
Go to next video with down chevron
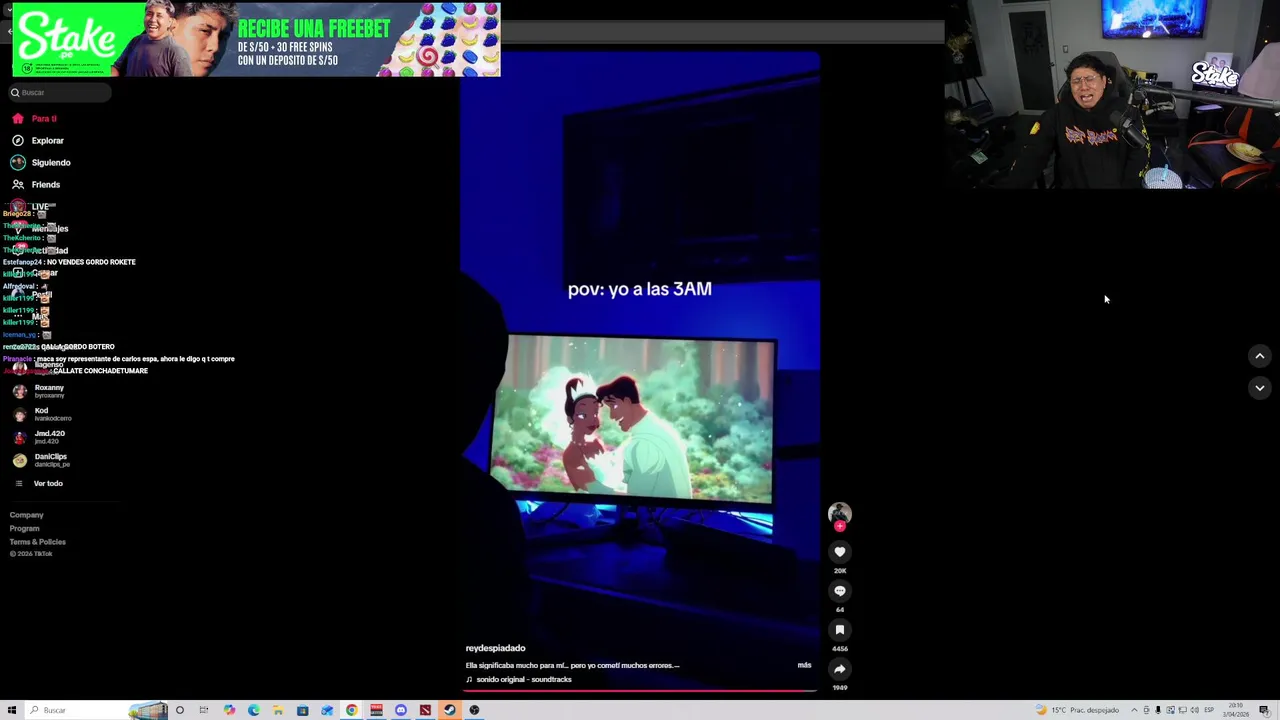tap(1260, 388)
